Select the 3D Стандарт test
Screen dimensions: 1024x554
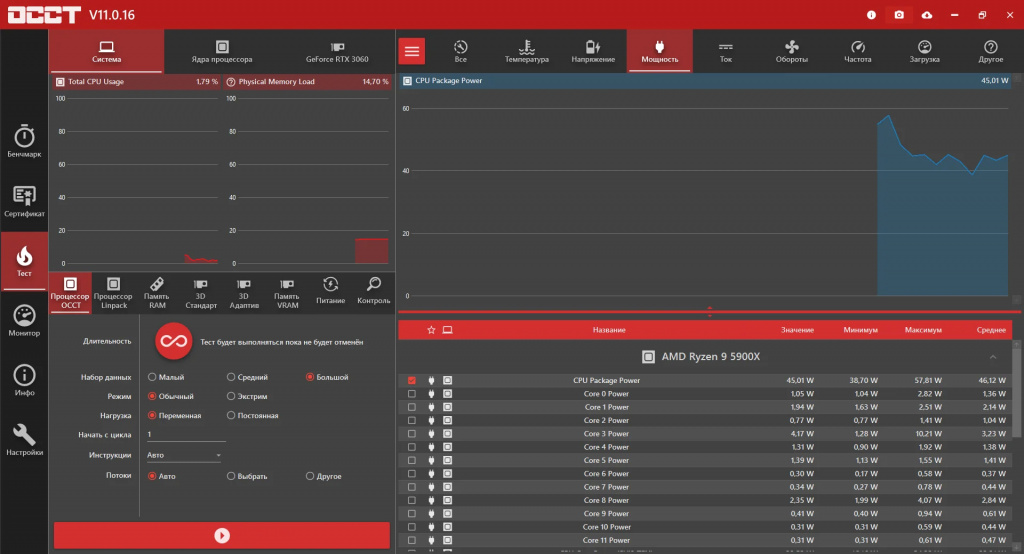[x=200, y=292]
